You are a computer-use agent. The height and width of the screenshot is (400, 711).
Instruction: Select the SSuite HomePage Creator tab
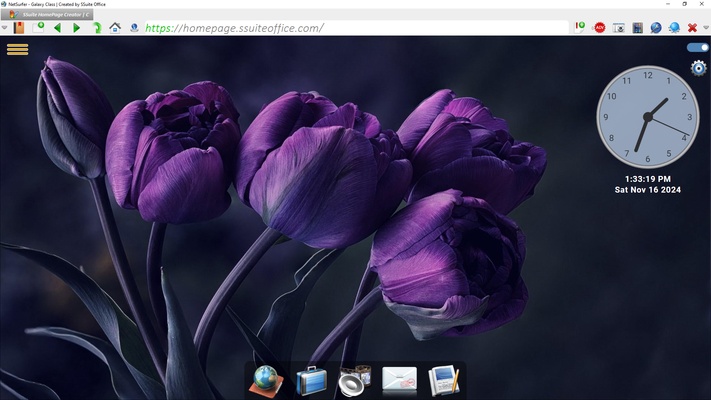tap(48, 15)
